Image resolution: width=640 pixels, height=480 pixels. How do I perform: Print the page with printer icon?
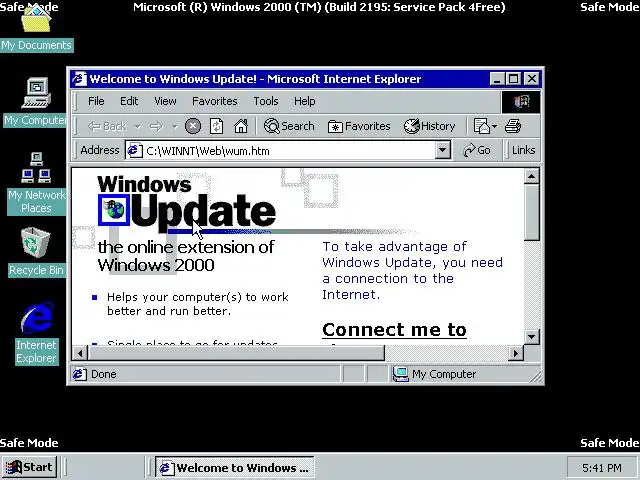(x=513, y=126)
